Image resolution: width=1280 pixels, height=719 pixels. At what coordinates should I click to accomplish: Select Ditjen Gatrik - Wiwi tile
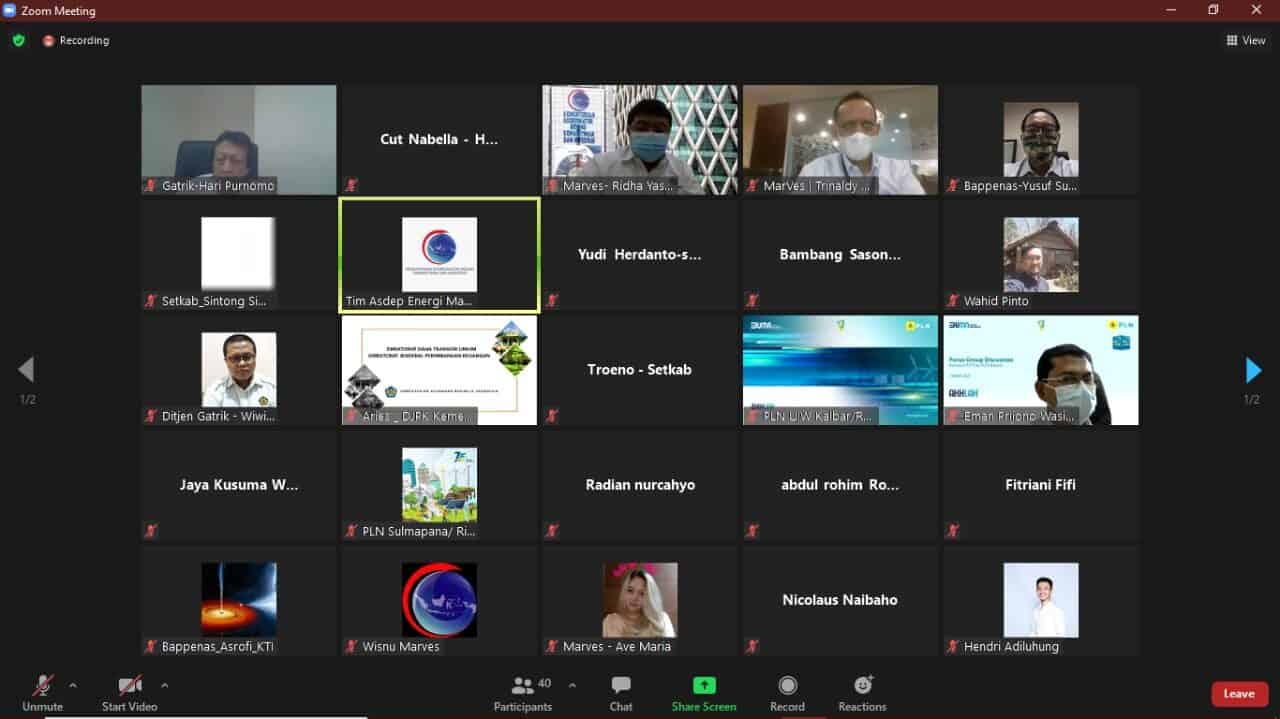tap(239, 370)
